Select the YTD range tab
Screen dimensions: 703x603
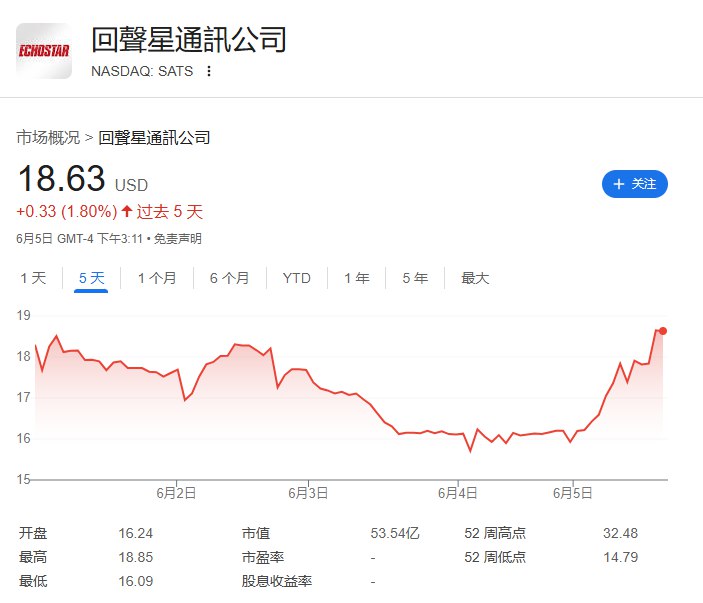pos(297,278)
